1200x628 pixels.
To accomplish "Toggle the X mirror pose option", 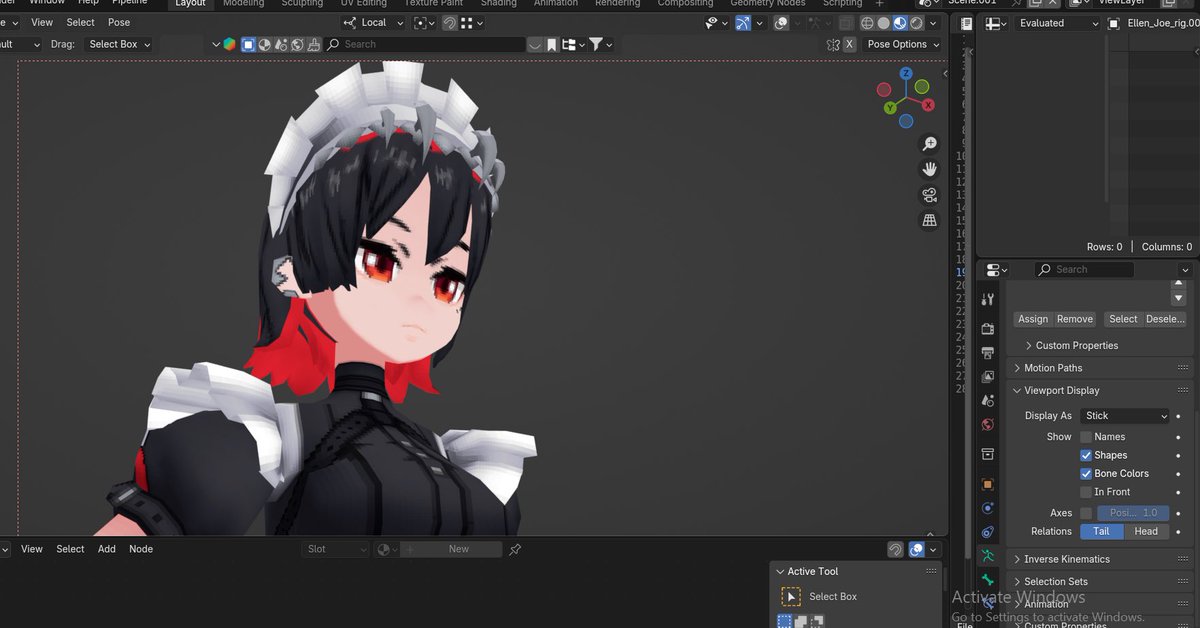I will tap(849, 44).
